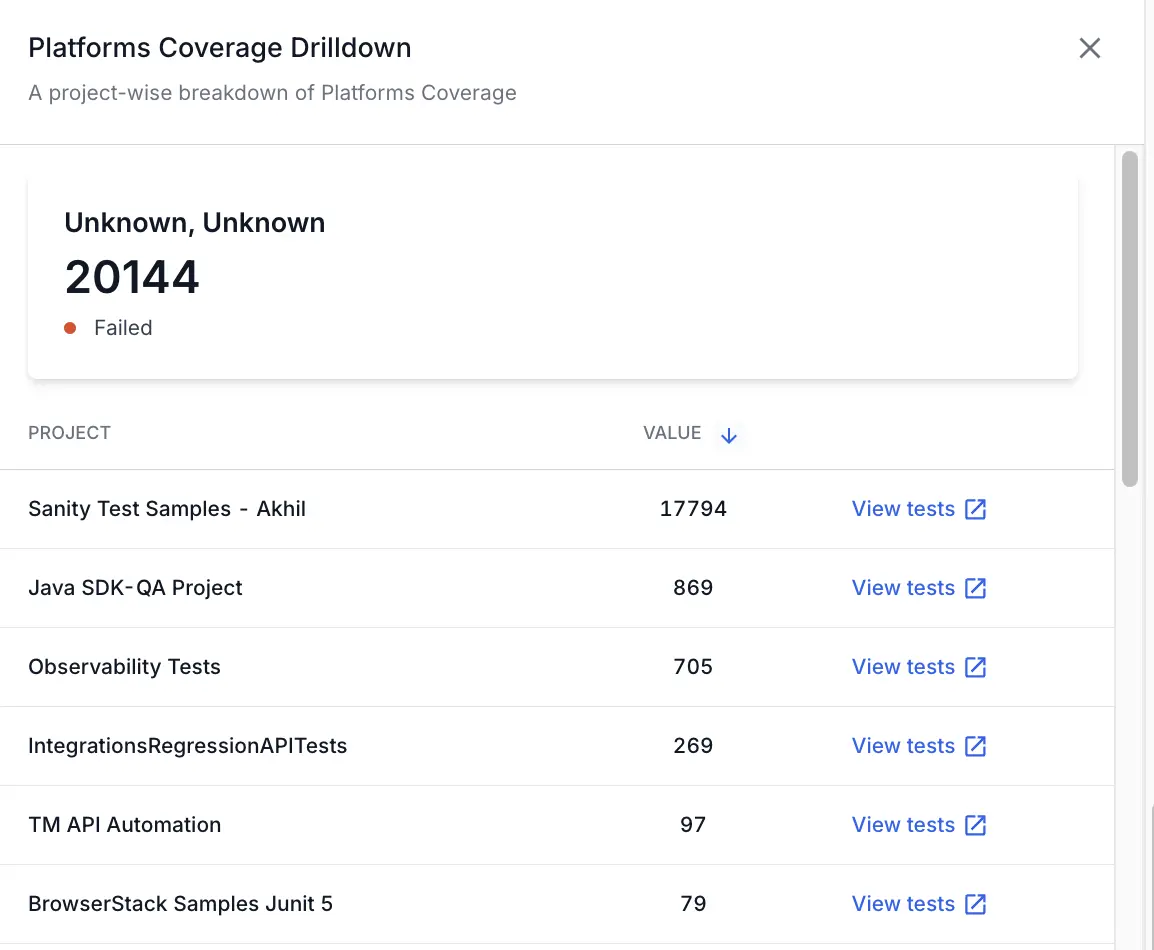Close the Platforms Coverage Drilldown panel
Screen dimensions: 1154x950
pos(1089,49)
